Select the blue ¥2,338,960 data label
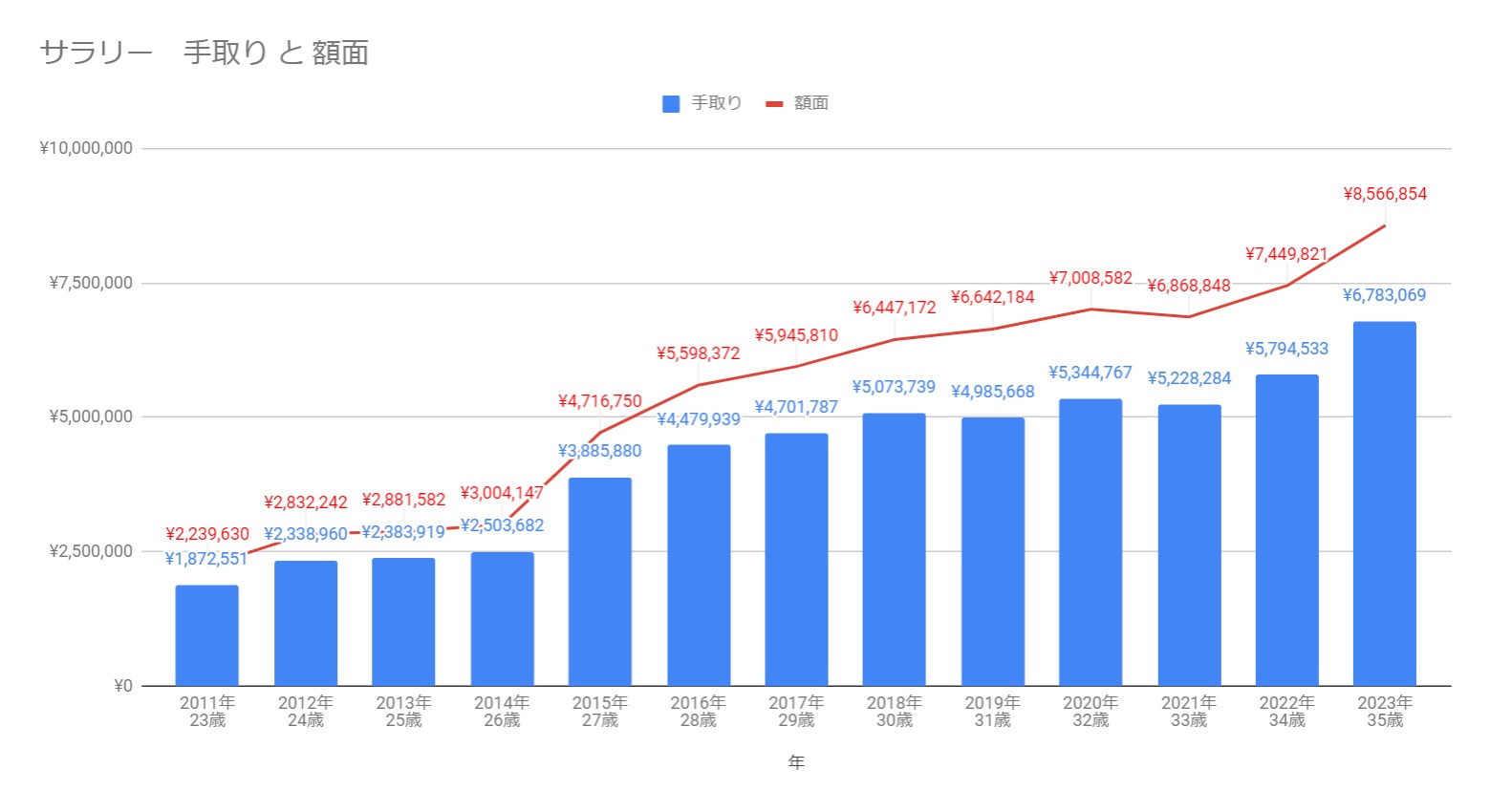1490x812 pixels. coord(306,534)
